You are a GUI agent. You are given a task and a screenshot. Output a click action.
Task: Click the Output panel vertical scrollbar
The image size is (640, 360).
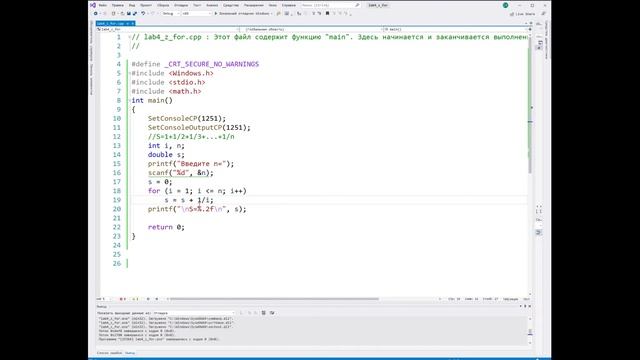(x=530, y=331)
